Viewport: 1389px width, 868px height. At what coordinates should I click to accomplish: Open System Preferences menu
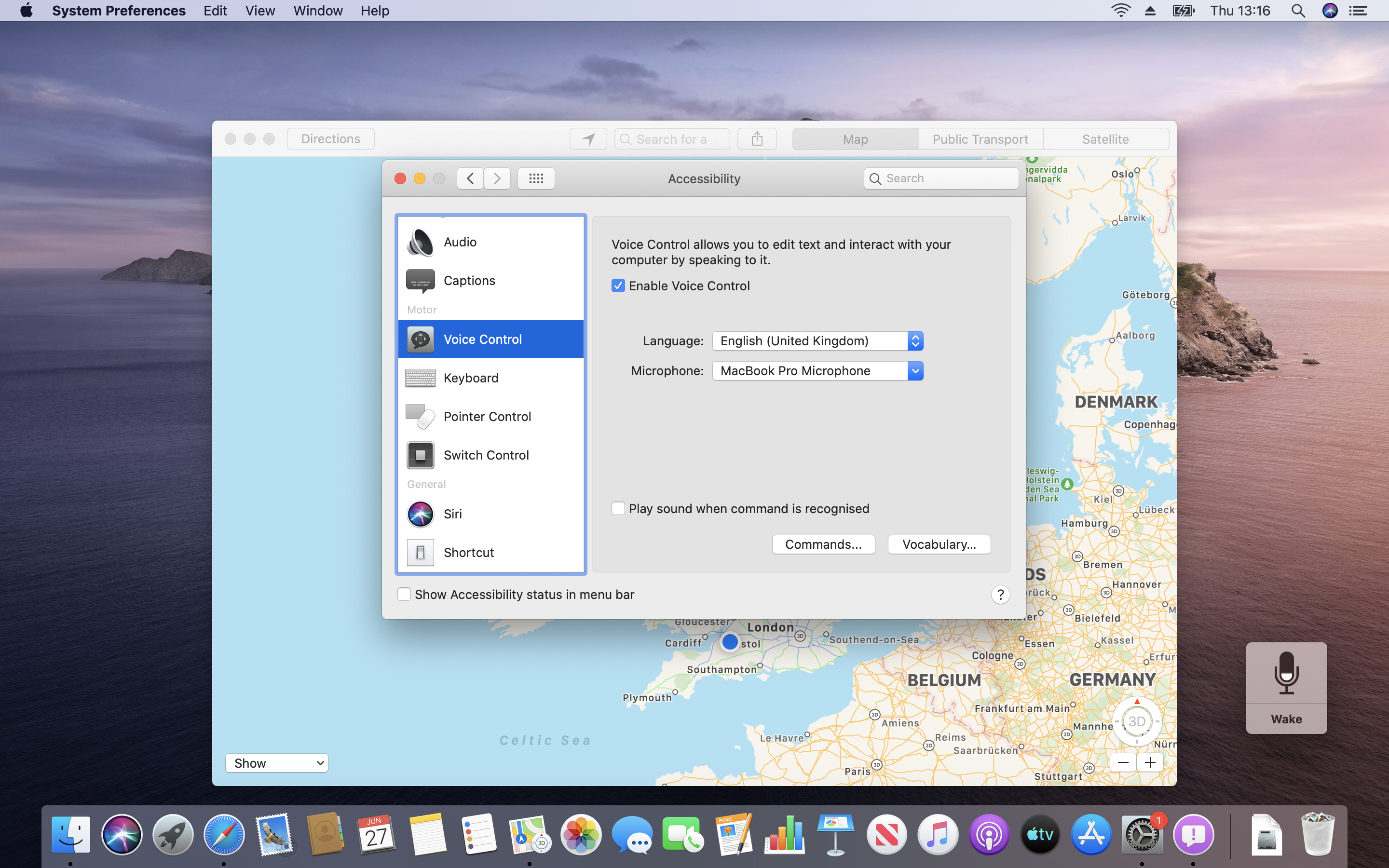pyautogui.click(x=119, y=11)
